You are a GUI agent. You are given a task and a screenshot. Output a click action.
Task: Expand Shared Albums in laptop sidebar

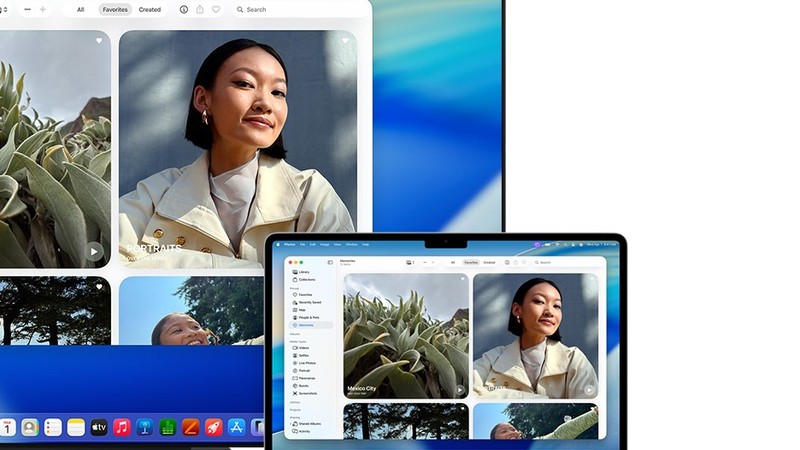coord(291,424)
